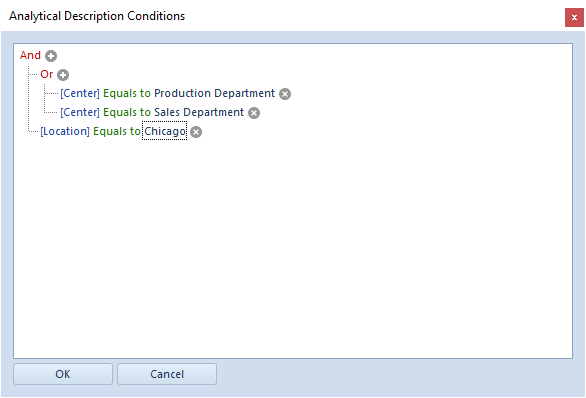Select the Chicago value field
This screenshot has height=398, width=586.
(x=164, y=132)
